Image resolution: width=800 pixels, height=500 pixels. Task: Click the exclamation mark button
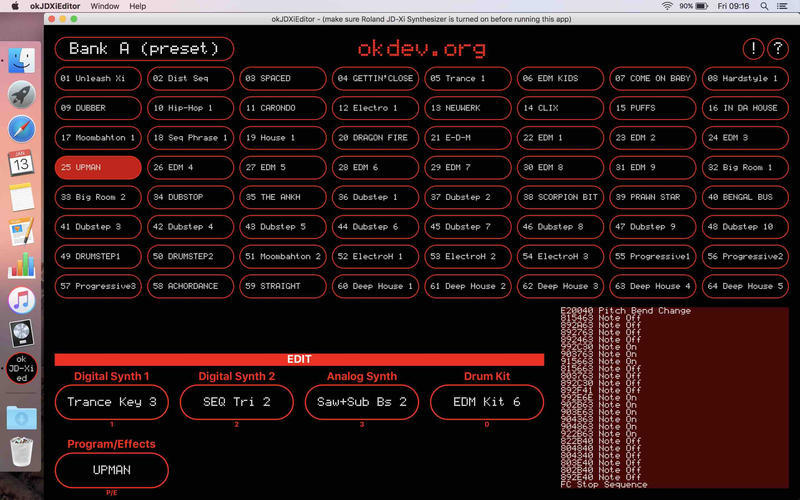pyautogui.click(x=753, y=49)
